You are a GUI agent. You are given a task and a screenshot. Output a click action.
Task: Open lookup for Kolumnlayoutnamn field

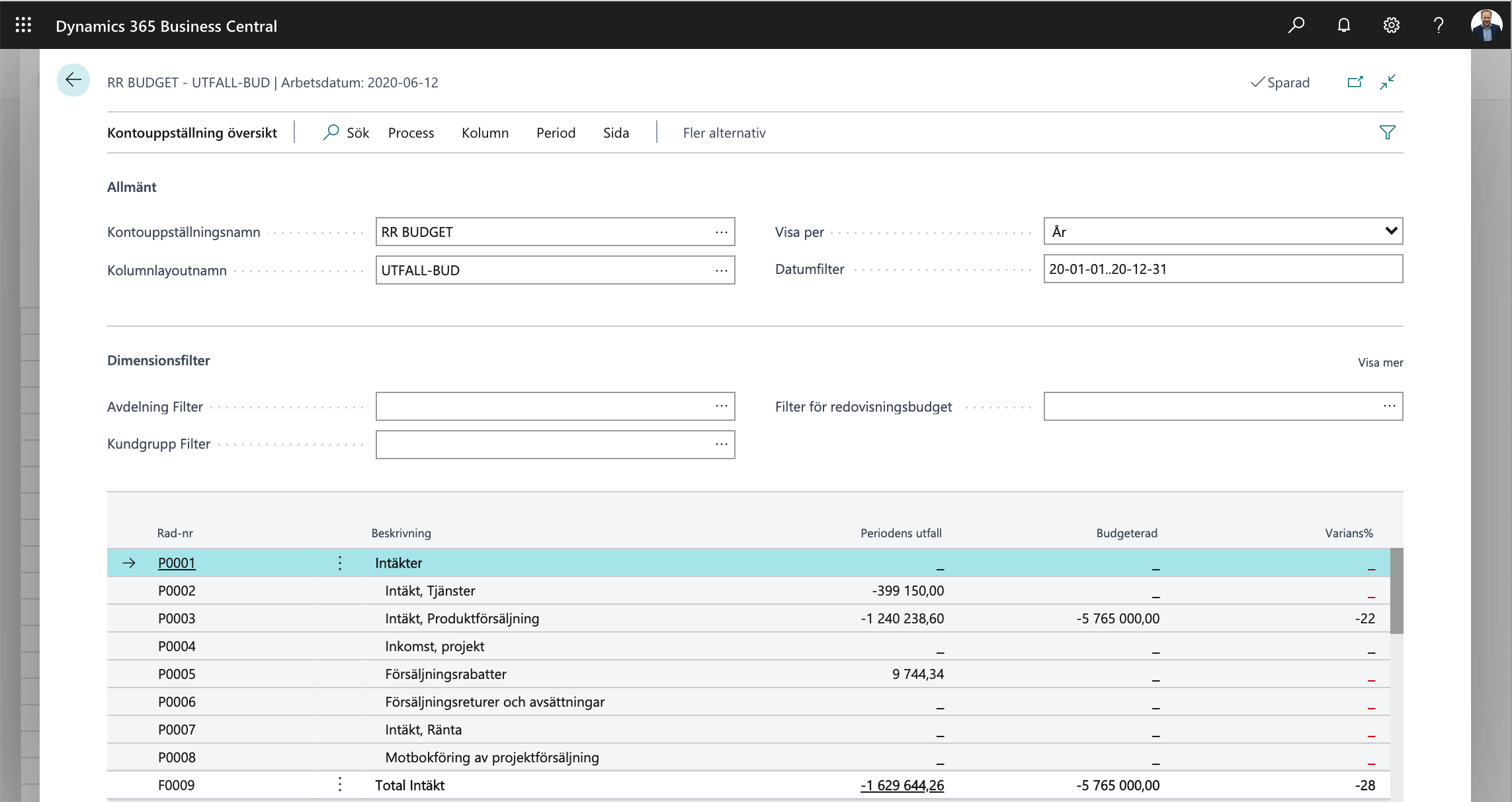tap(721, 271)
